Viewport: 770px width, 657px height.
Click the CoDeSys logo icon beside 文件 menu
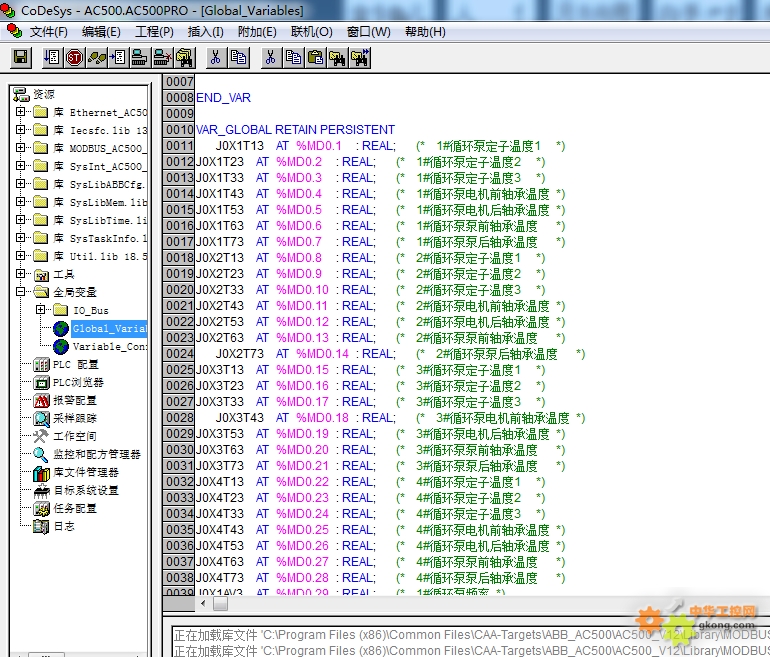pos(14,31)
